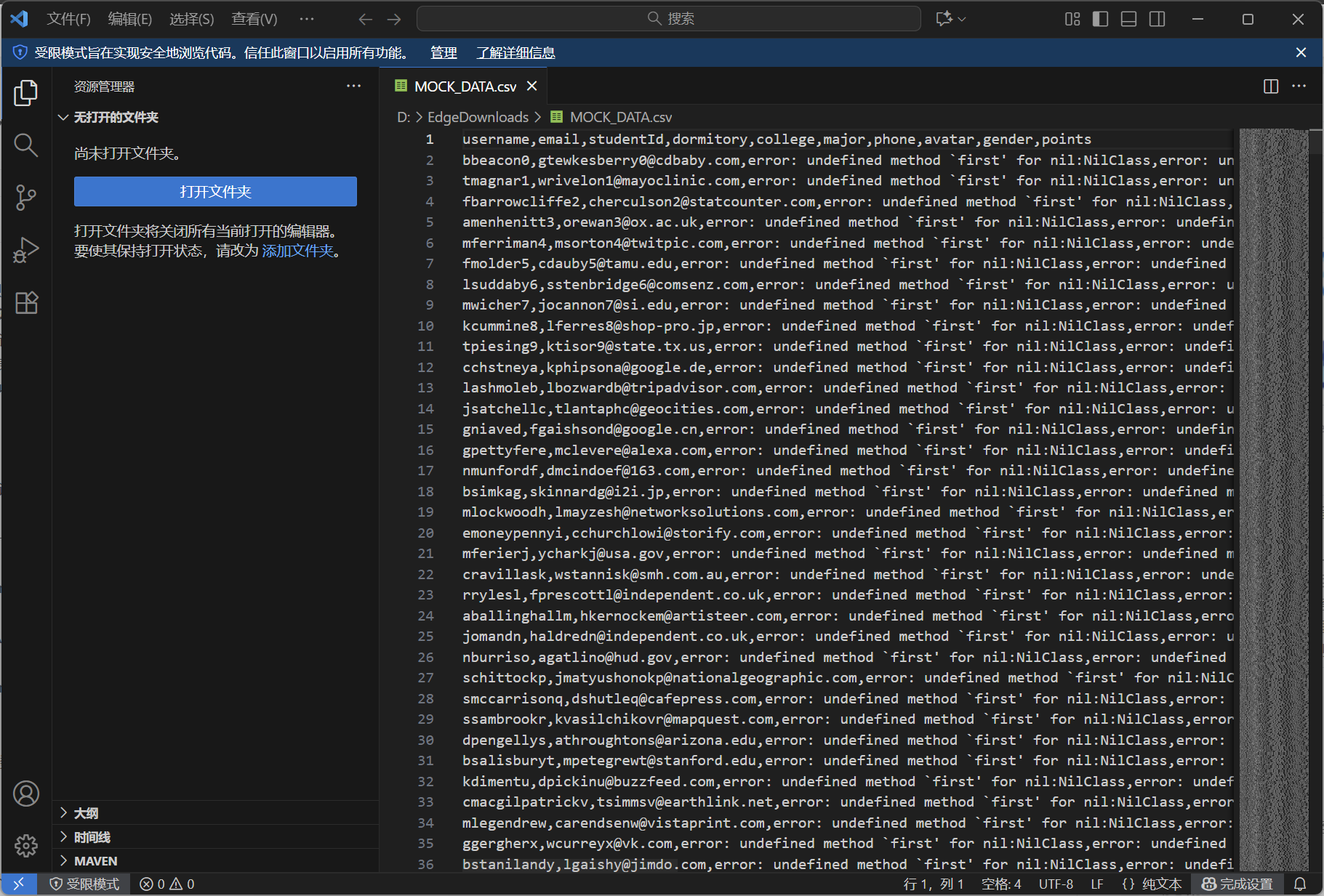
Task: Open the 文件(F) menu
Action: tap(69, 19)
